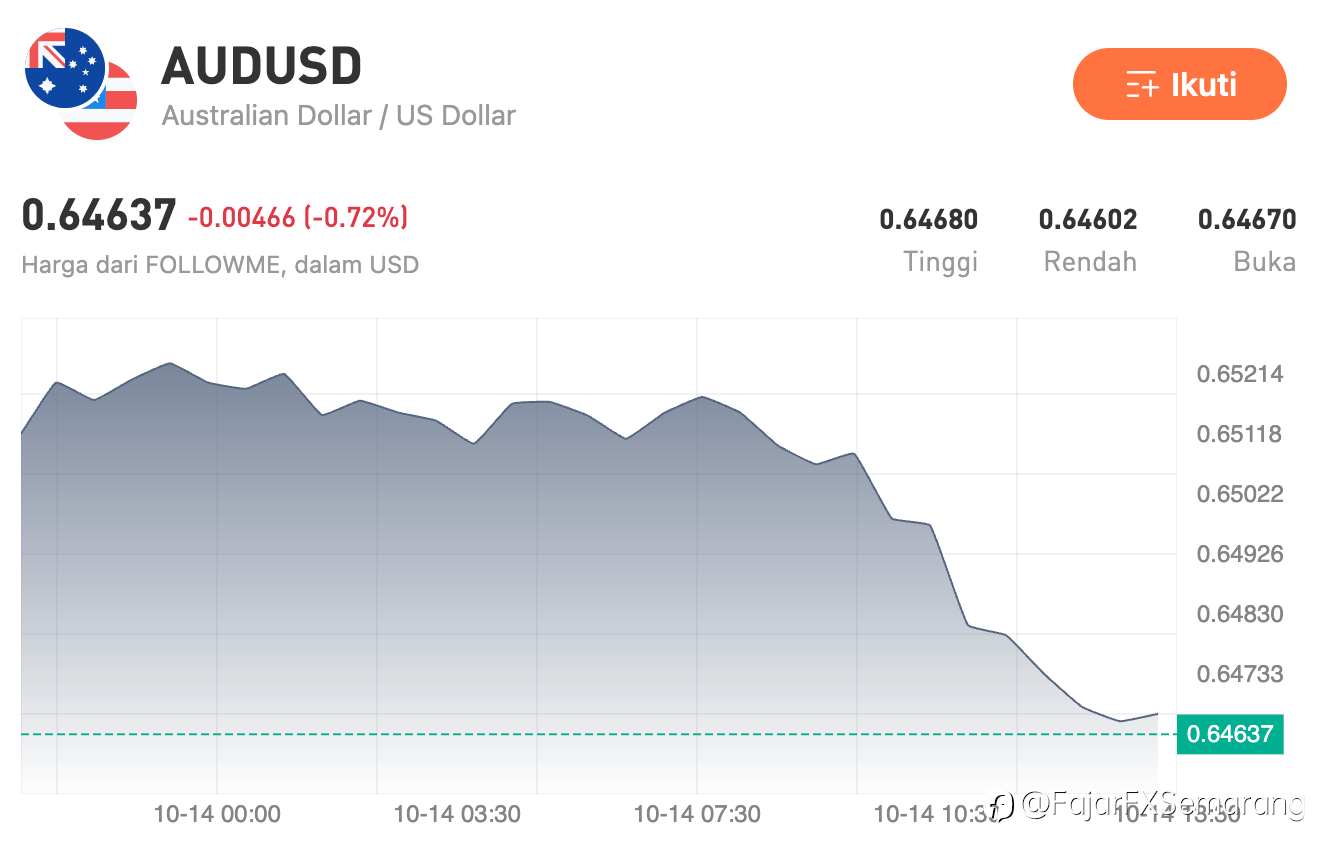This screenshot has height=854, width=1320.
Task: Click the 0.64733 price axis label
Action: click(x=1240, y=674)
